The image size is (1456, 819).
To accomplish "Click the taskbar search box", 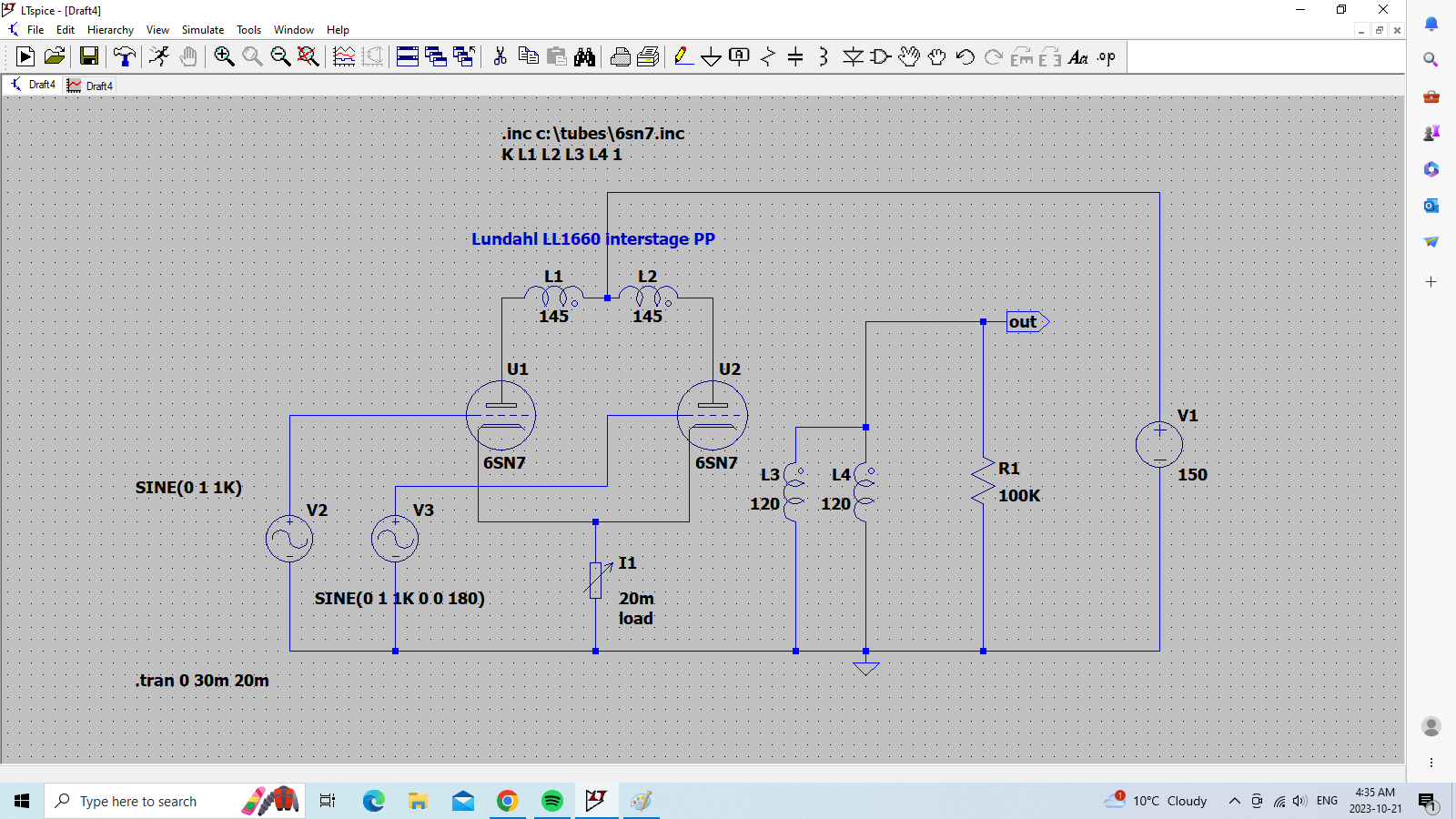I will pyautogui.click(x=173, y=801).
